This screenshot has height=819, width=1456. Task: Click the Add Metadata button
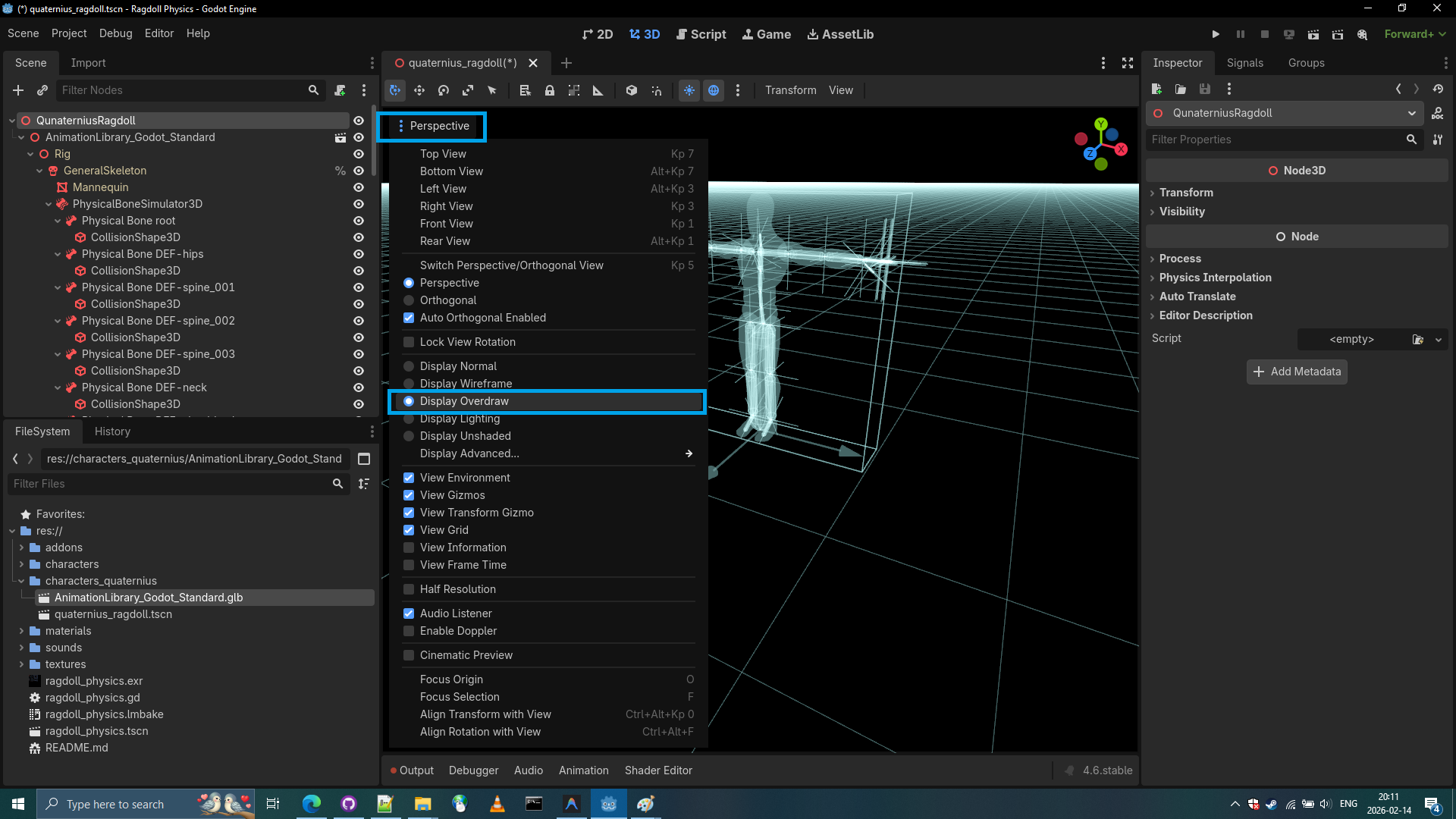1297,372
